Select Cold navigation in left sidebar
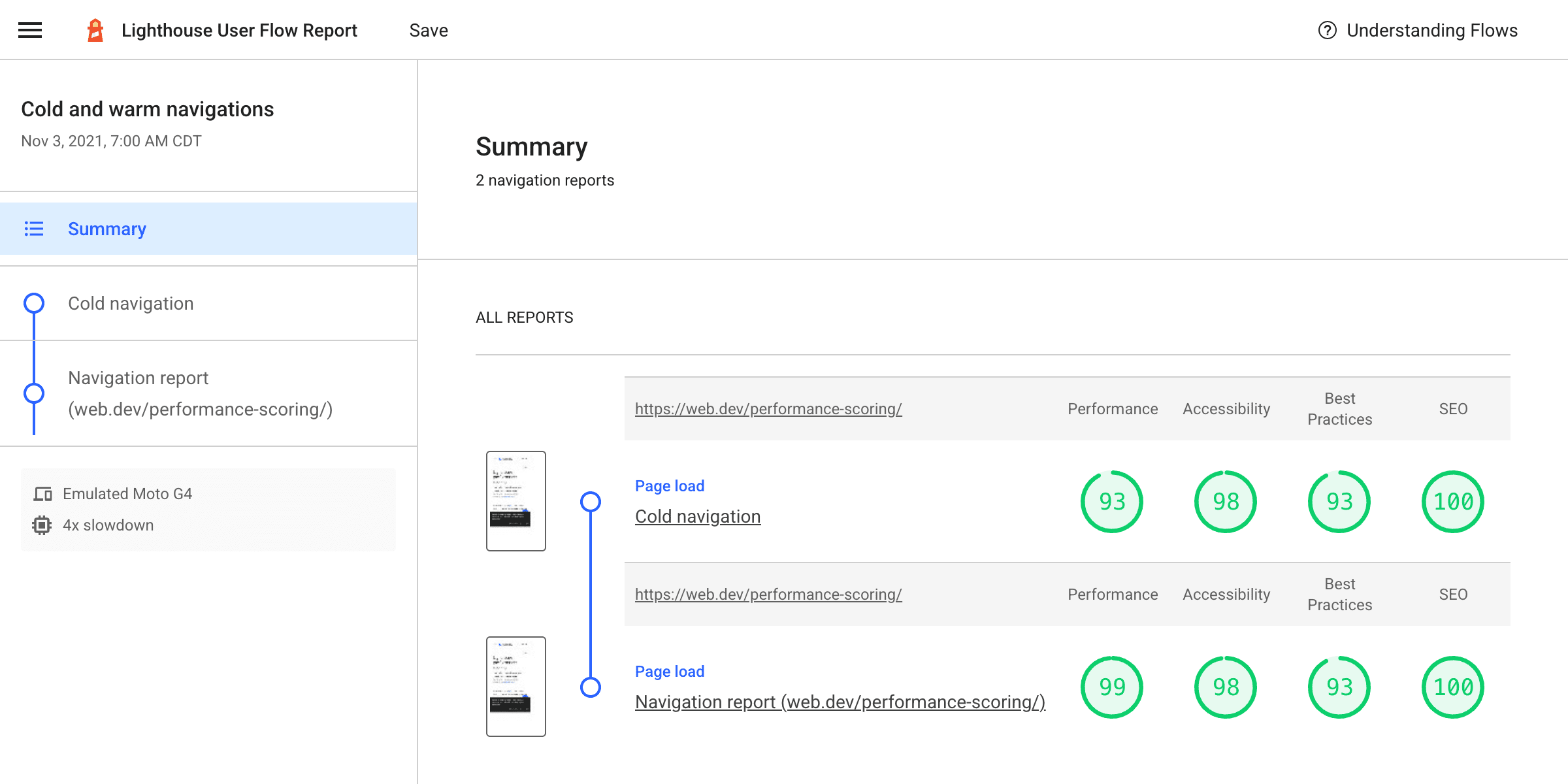The height and width of the screenshot is (784, 1568). point(131,303)
